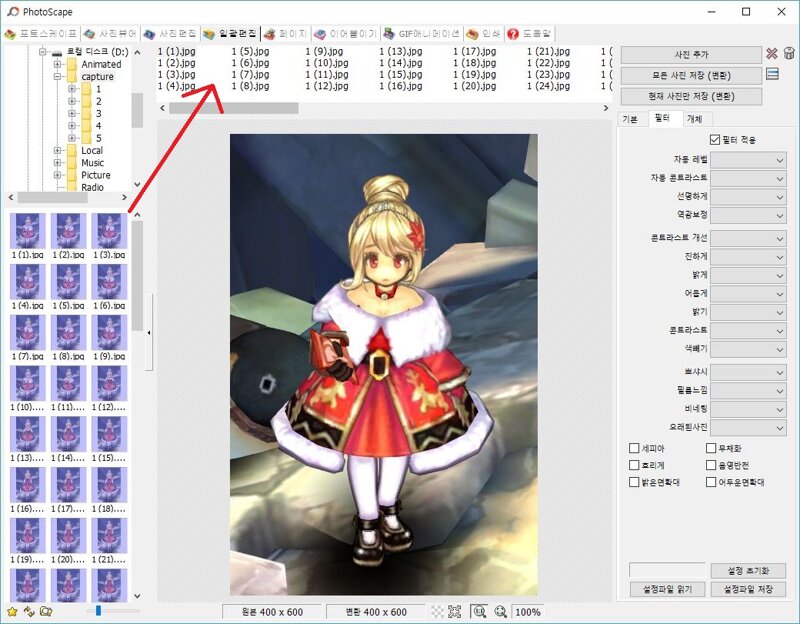Click the red X remove-photo icon
The width and height of the screenshot is (800, 624).
(x=771, y=54)
